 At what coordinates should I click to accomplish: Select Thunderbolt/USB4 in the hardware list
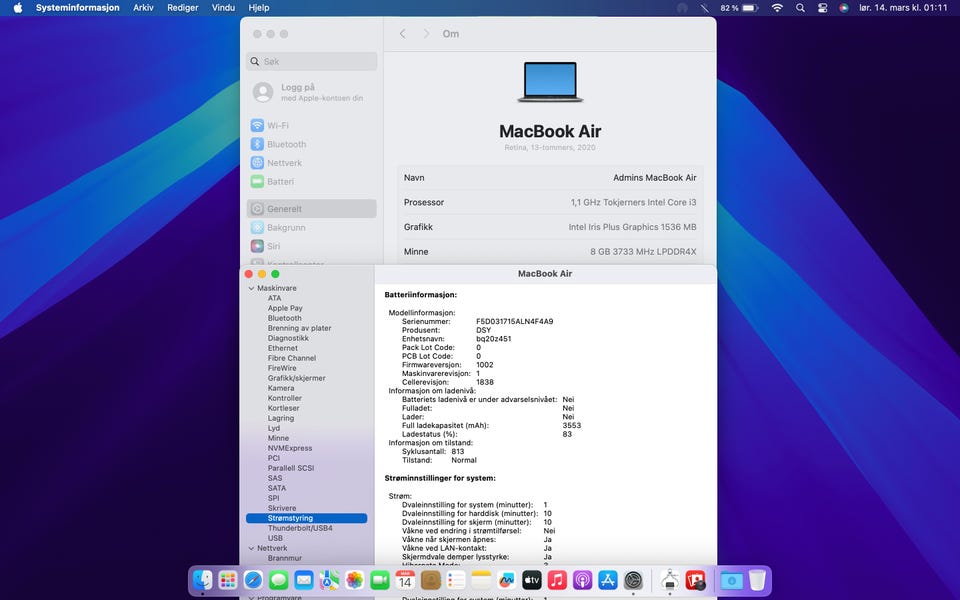pos(300,528)
